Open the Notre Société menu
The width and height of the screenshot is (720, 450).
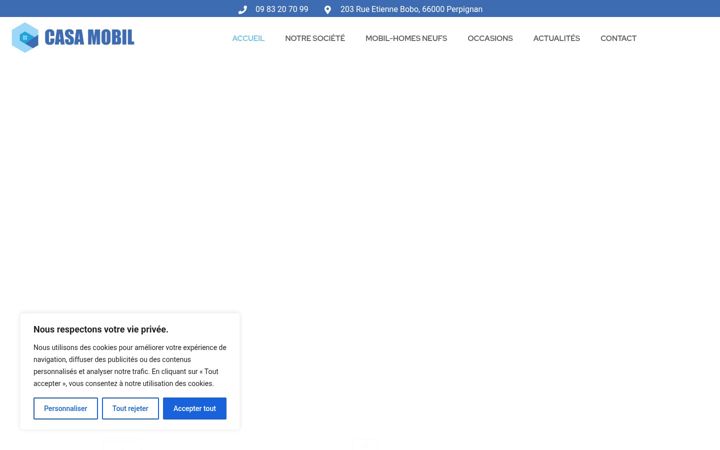coord(315,38)
